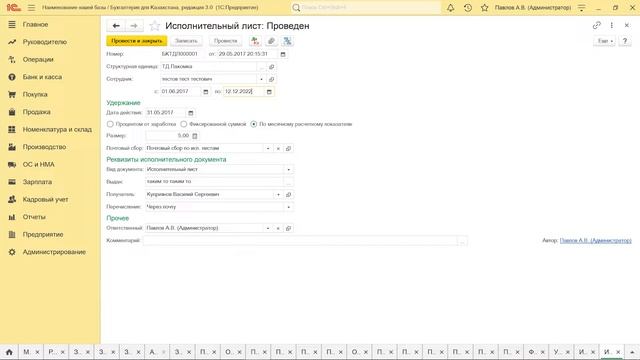The width and height of the screenshot is (640, 360).
Task: Open the Администрирование section
Action: tap(54, 252)
